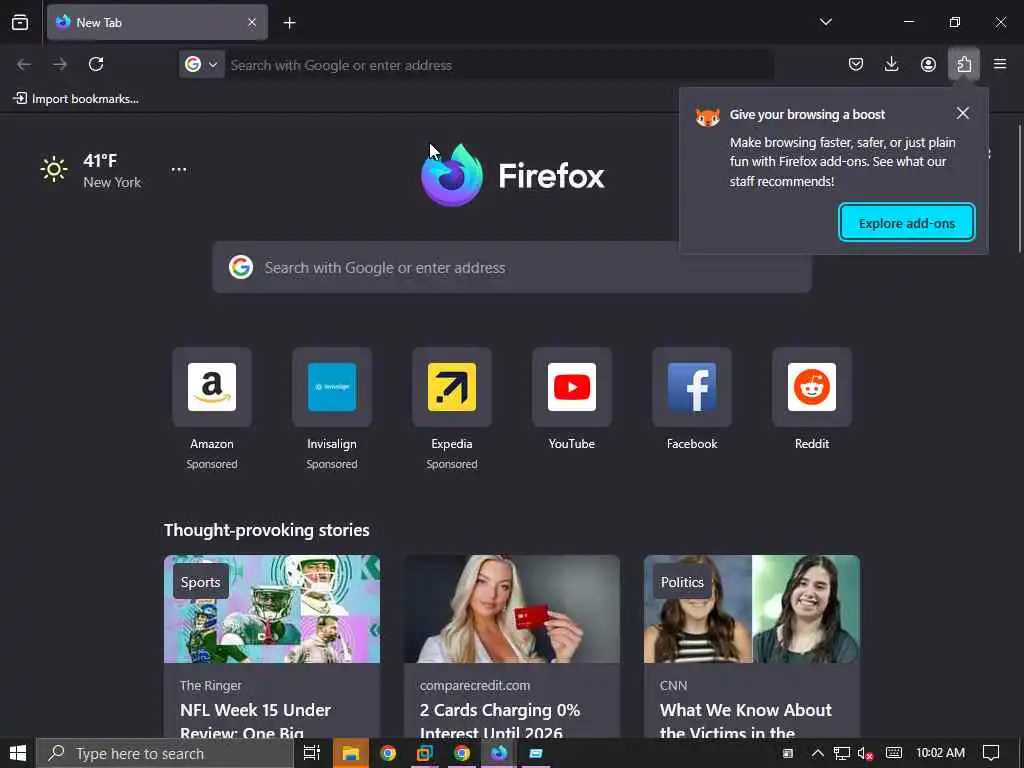Reload the current page
This screenshot has width=1024, height=768.
coord(96,64)
